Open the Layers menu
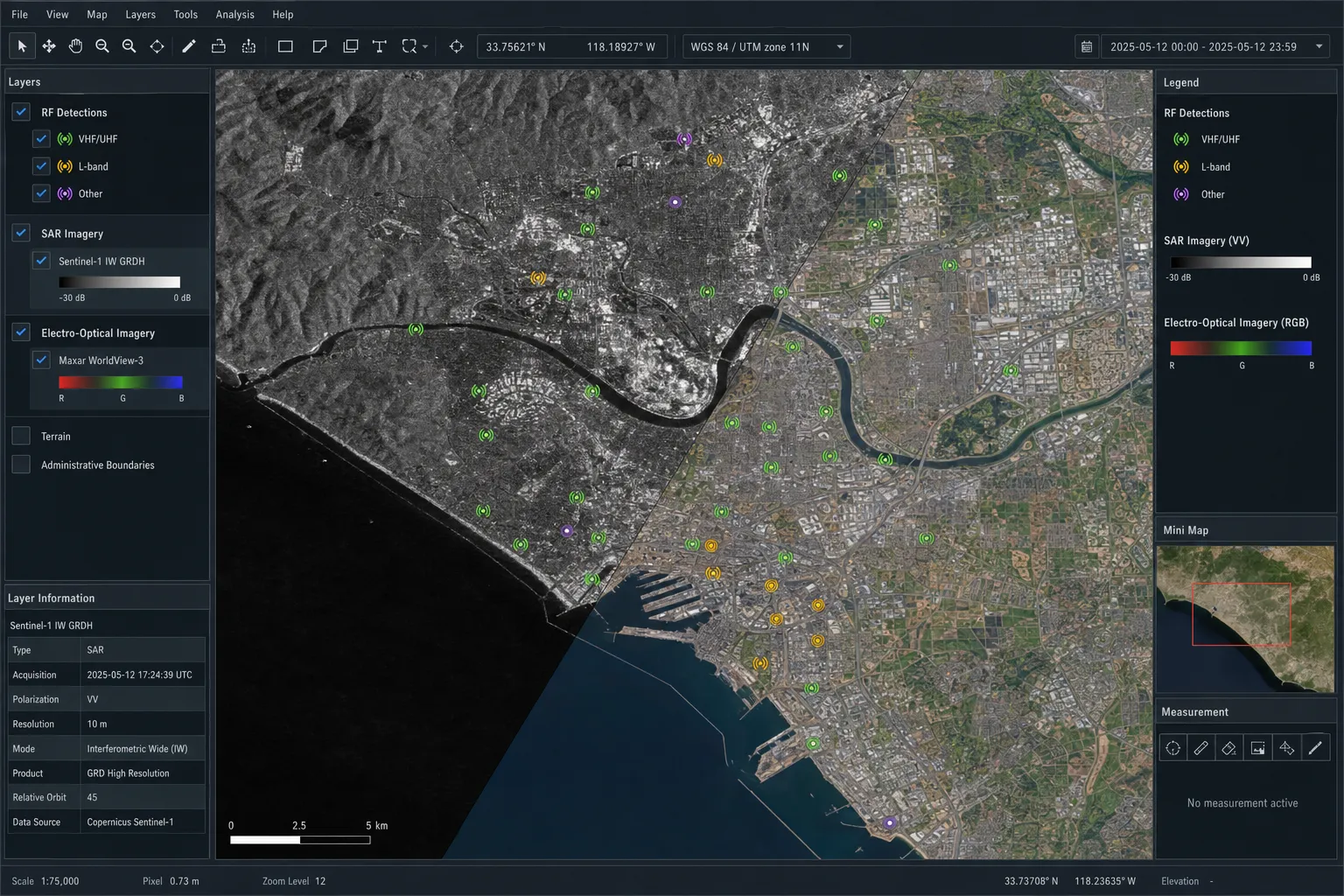 pyautogui.click(x=140, y=14)
